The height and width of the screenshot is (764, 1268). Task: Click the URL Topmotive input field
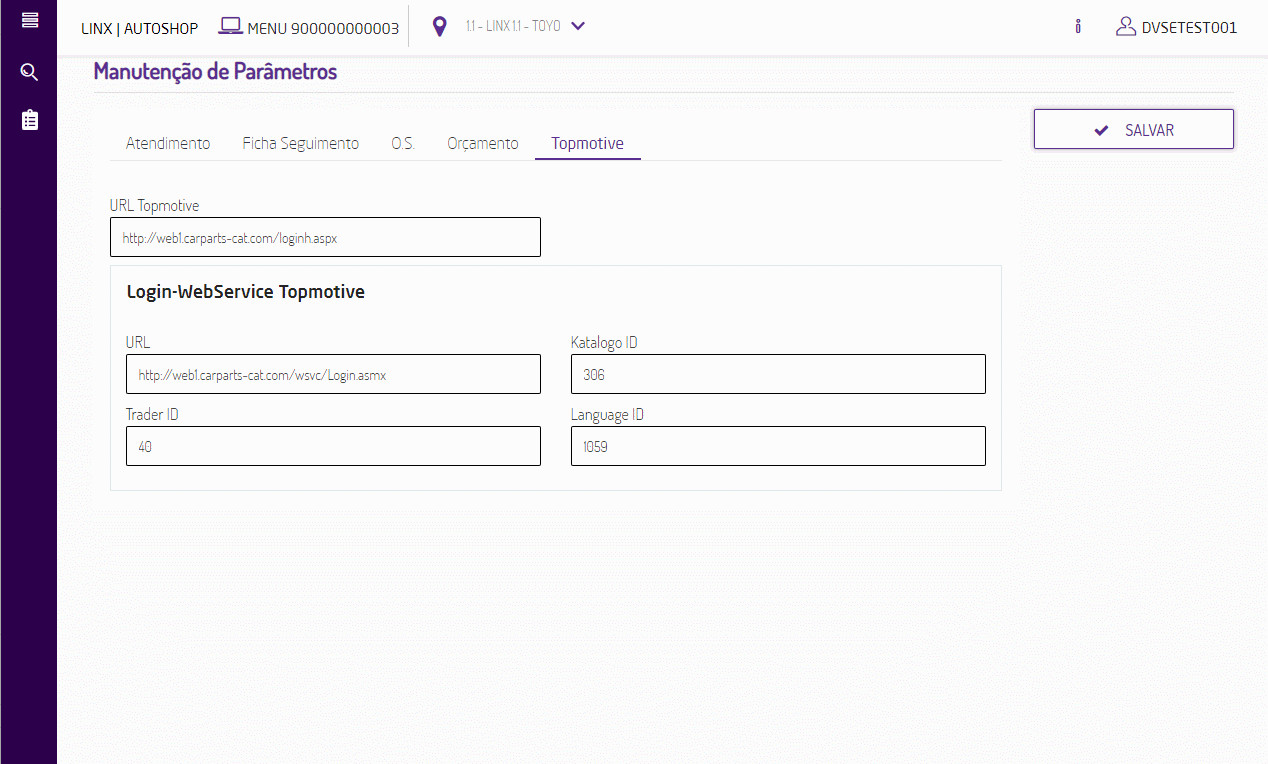[325, 238]
